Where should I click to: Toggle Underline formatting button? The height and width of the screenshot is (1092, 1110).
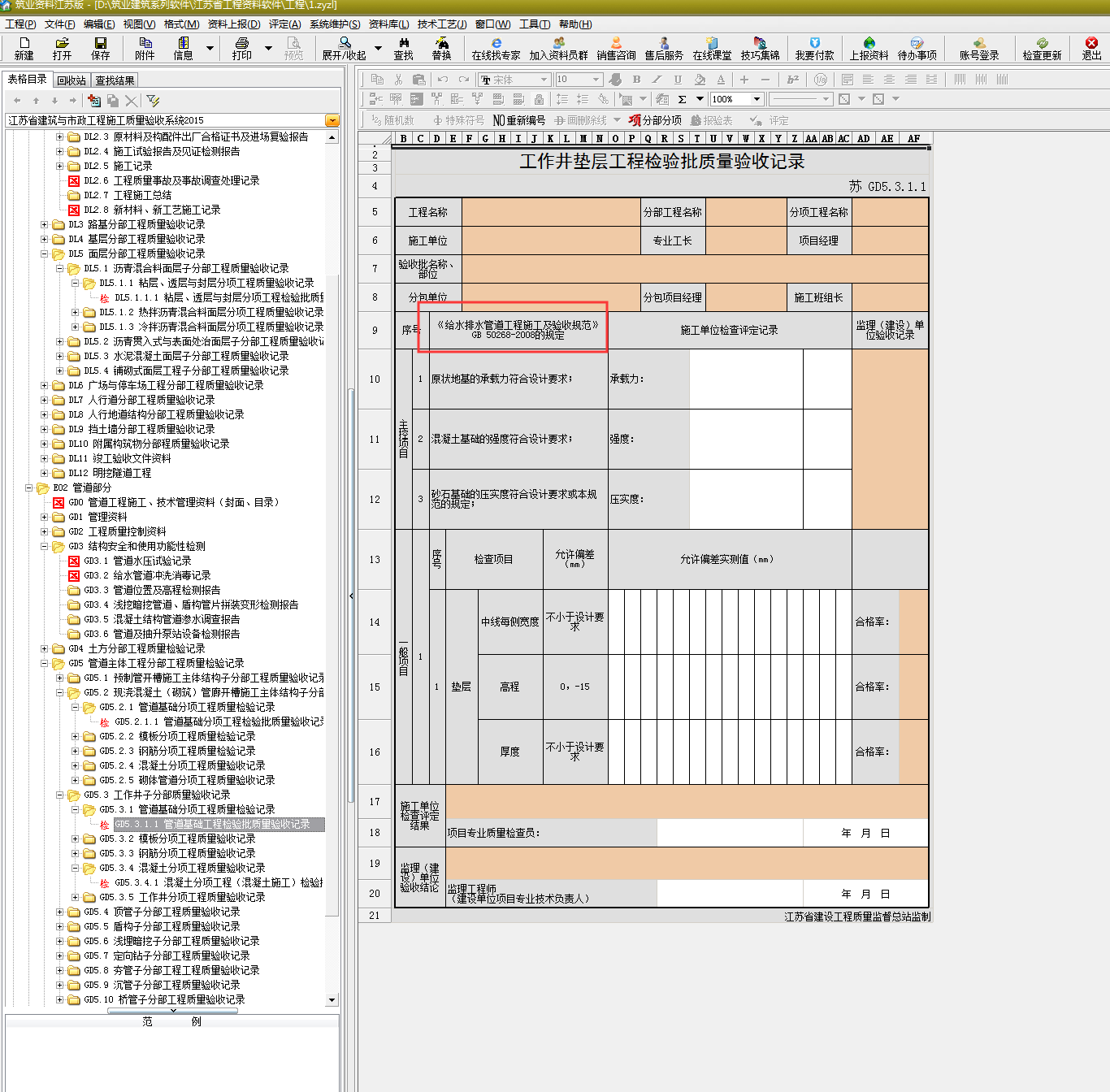coord(678,80)
